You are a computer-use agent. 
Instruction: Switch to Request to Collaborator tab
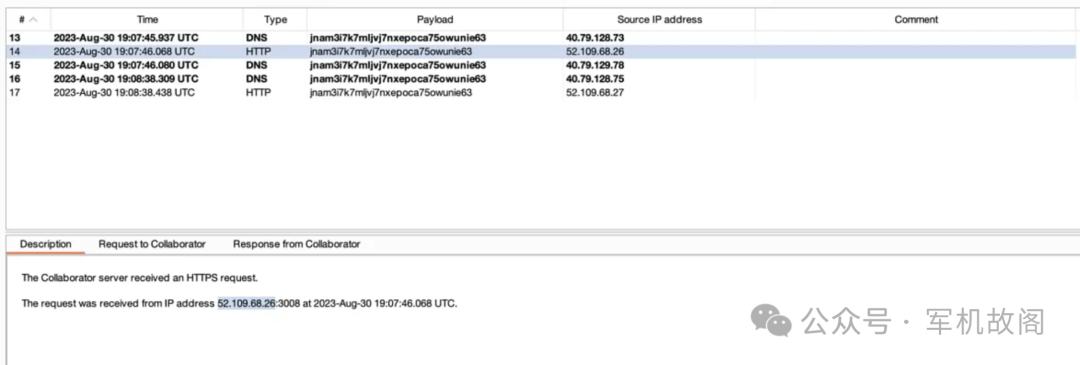tap(152, 244)
